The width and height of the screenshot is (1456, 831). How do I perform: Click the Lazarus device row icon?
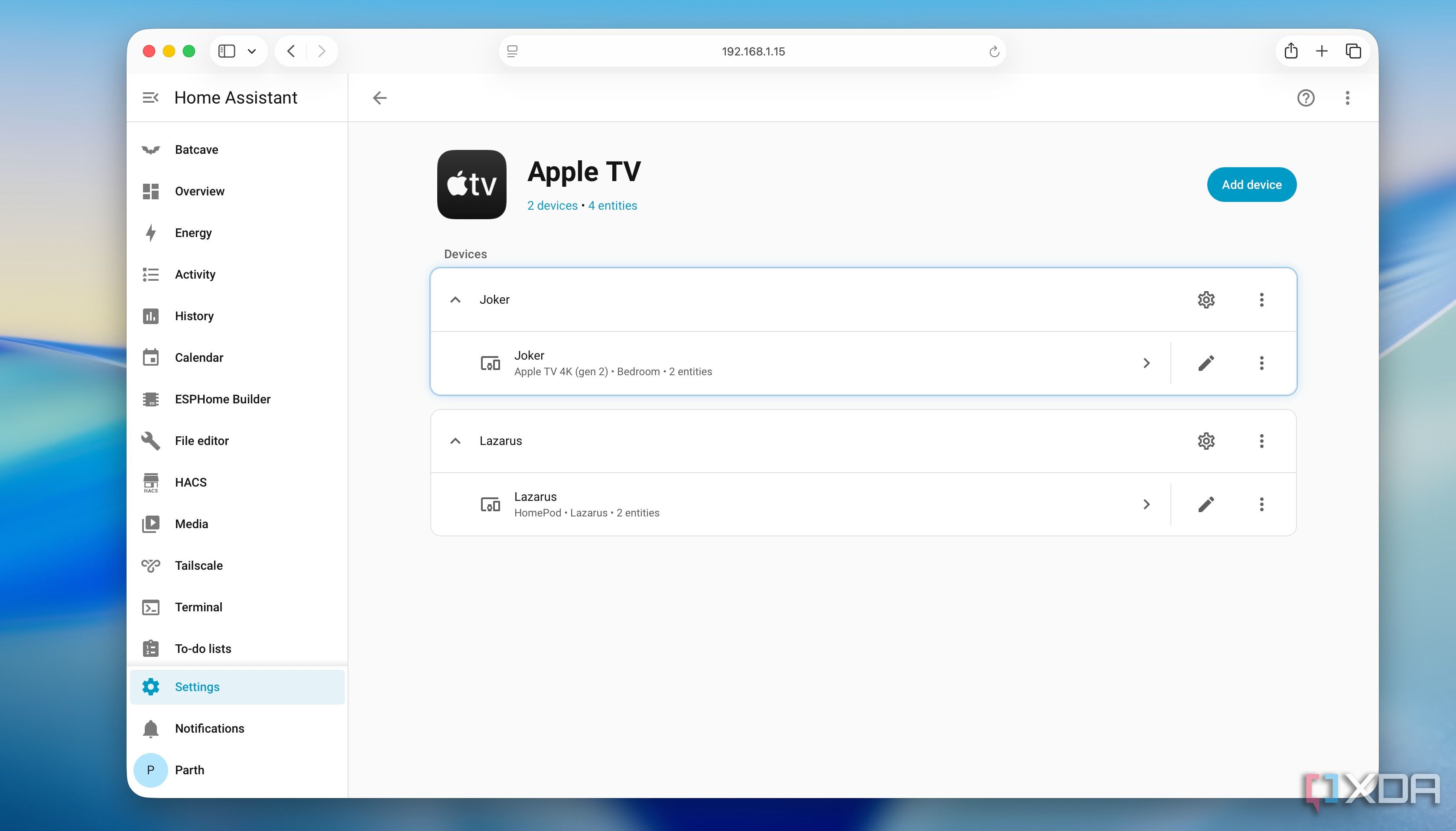tap(490, 504)
